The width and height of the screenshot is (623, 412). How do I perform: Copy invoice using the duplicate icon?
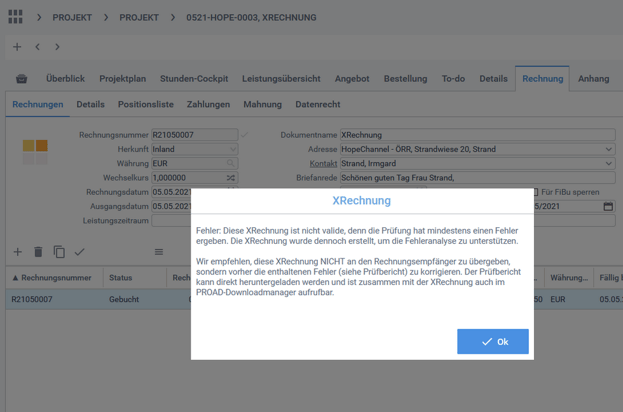point(59,252)
